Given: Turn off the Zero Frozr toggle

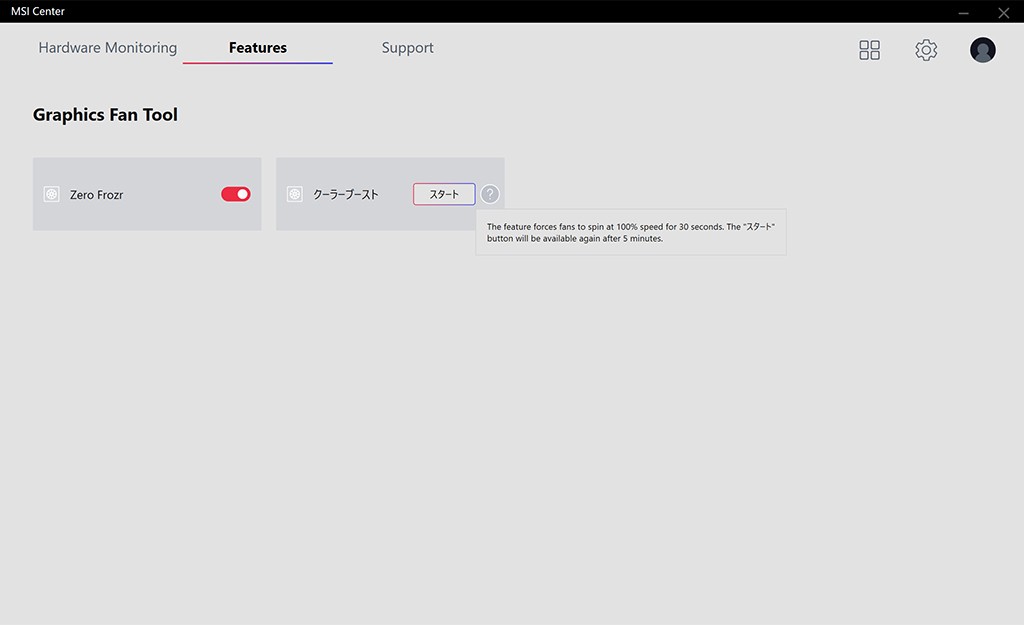Looking at the screenshot, I should pyautogui.click(x=236, y=194).
